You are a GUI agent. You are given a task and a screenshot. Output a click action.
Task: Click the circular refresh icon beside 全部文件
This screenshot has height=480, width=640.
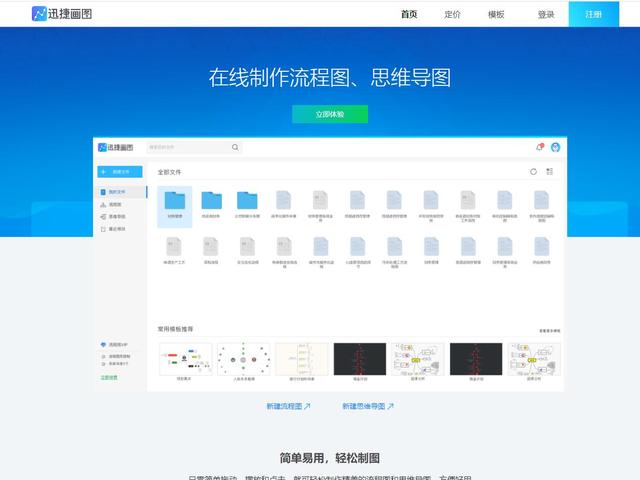(x=533, y=172)
